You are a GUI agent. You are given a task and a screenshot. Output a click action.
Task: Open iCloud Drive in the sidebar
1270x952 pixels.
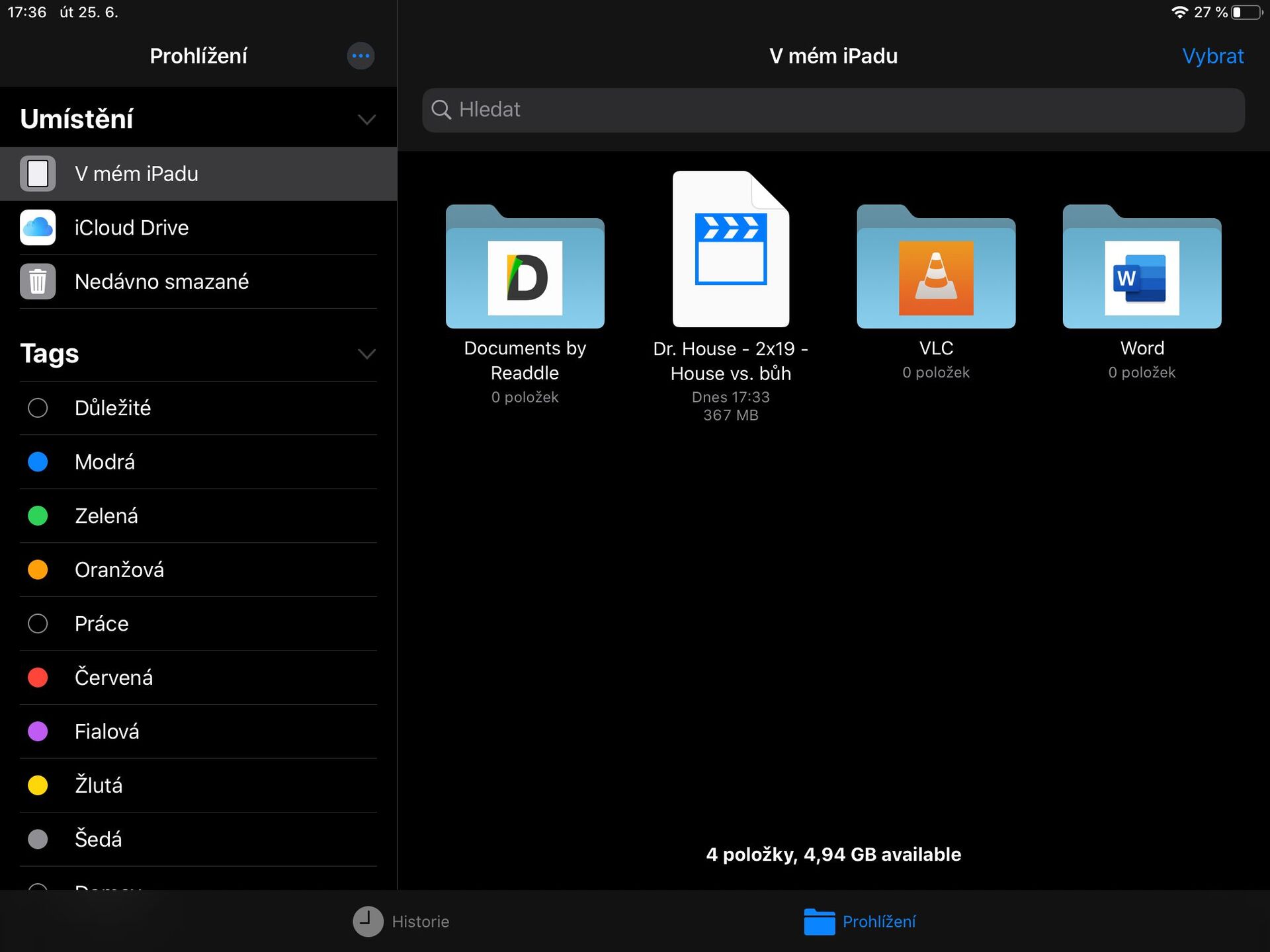132,227
